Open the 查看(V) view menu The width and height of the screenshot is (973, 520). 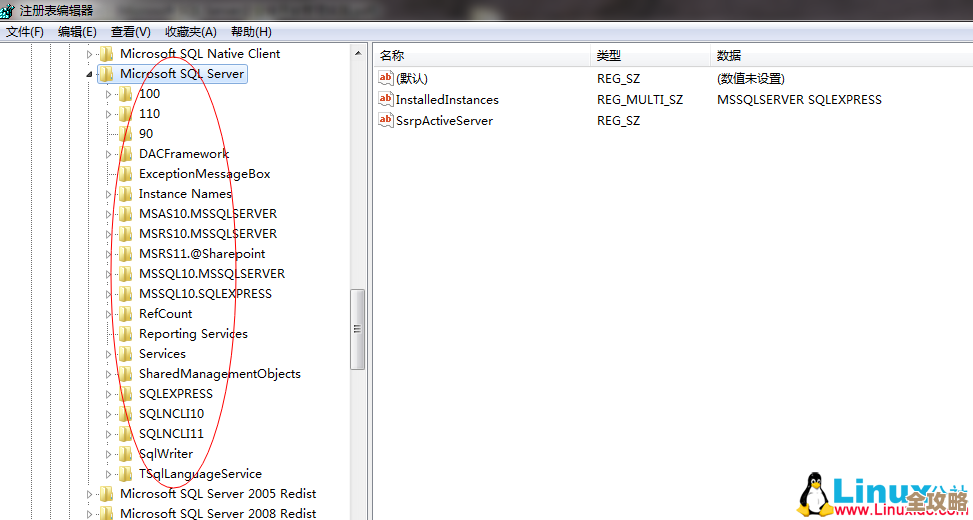click(x=130, y=32)
